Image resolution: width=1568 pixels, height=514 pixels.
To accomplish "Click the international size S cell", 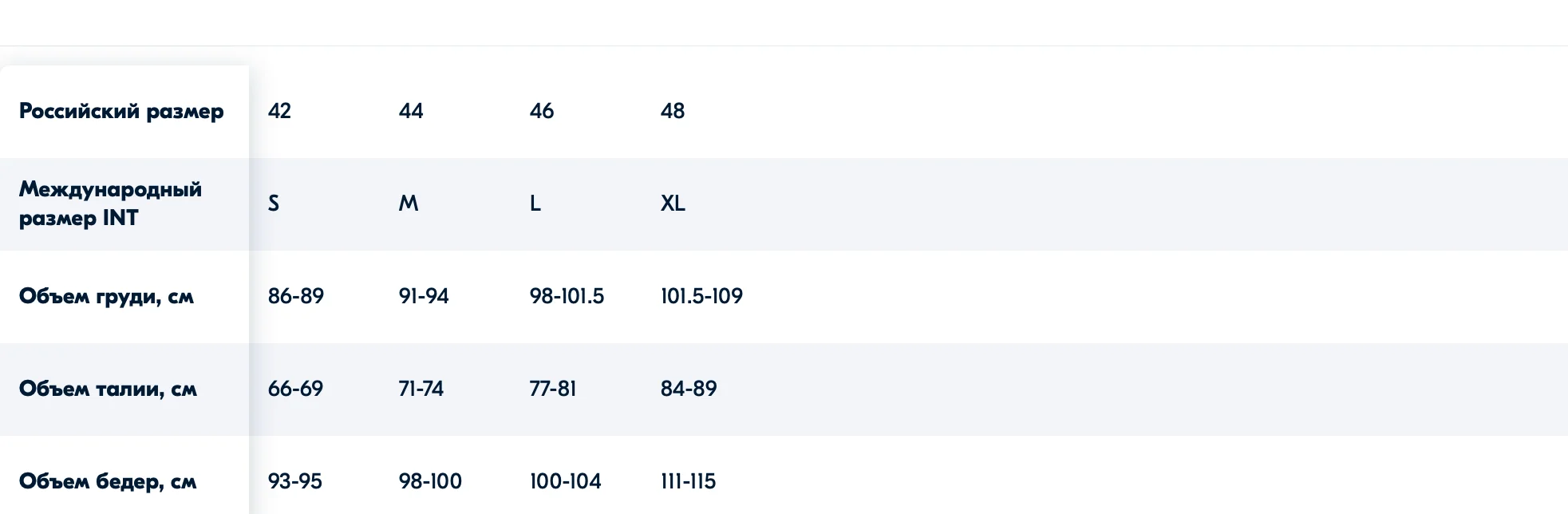I will pos(274,204).
